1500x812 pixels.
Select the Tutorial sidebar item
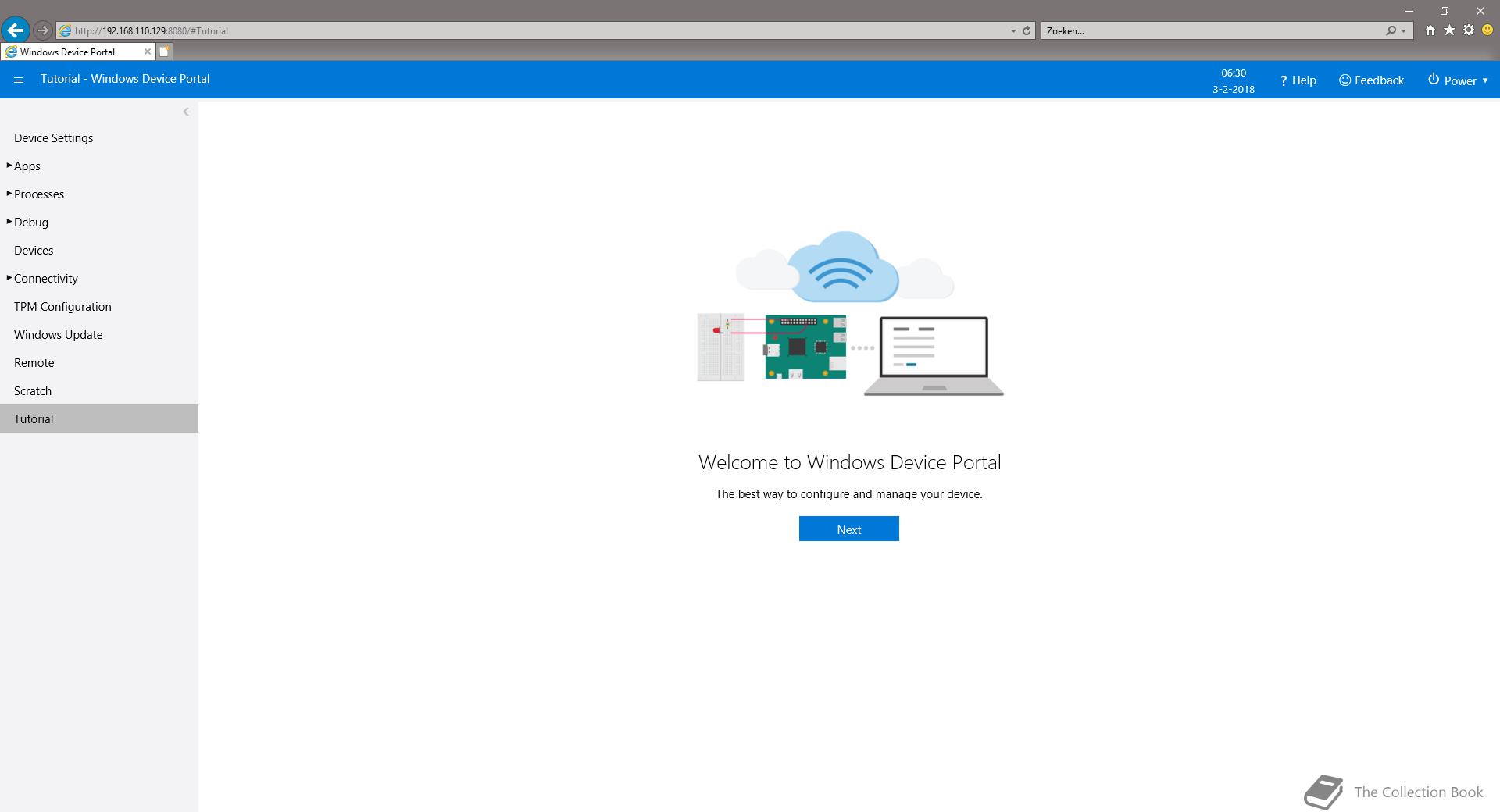(x=99, y=418)
